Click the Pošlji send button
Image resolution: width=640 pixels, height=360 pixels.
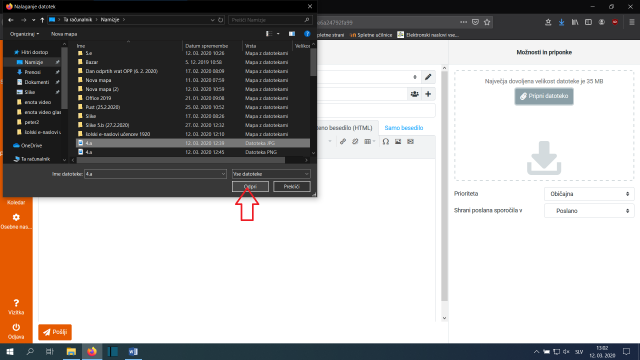point(55,332)
